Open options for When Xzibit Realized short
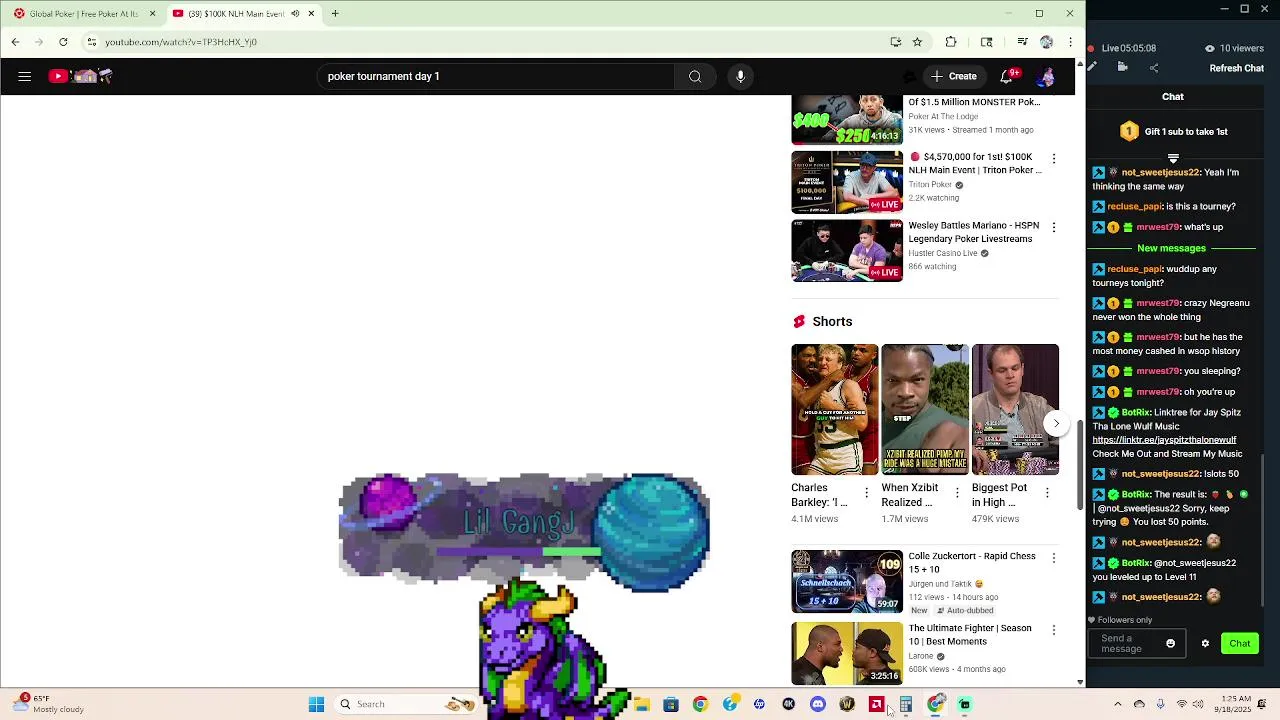The height and width of the screenshot is (720, 1280). click(x=956, y=493)
